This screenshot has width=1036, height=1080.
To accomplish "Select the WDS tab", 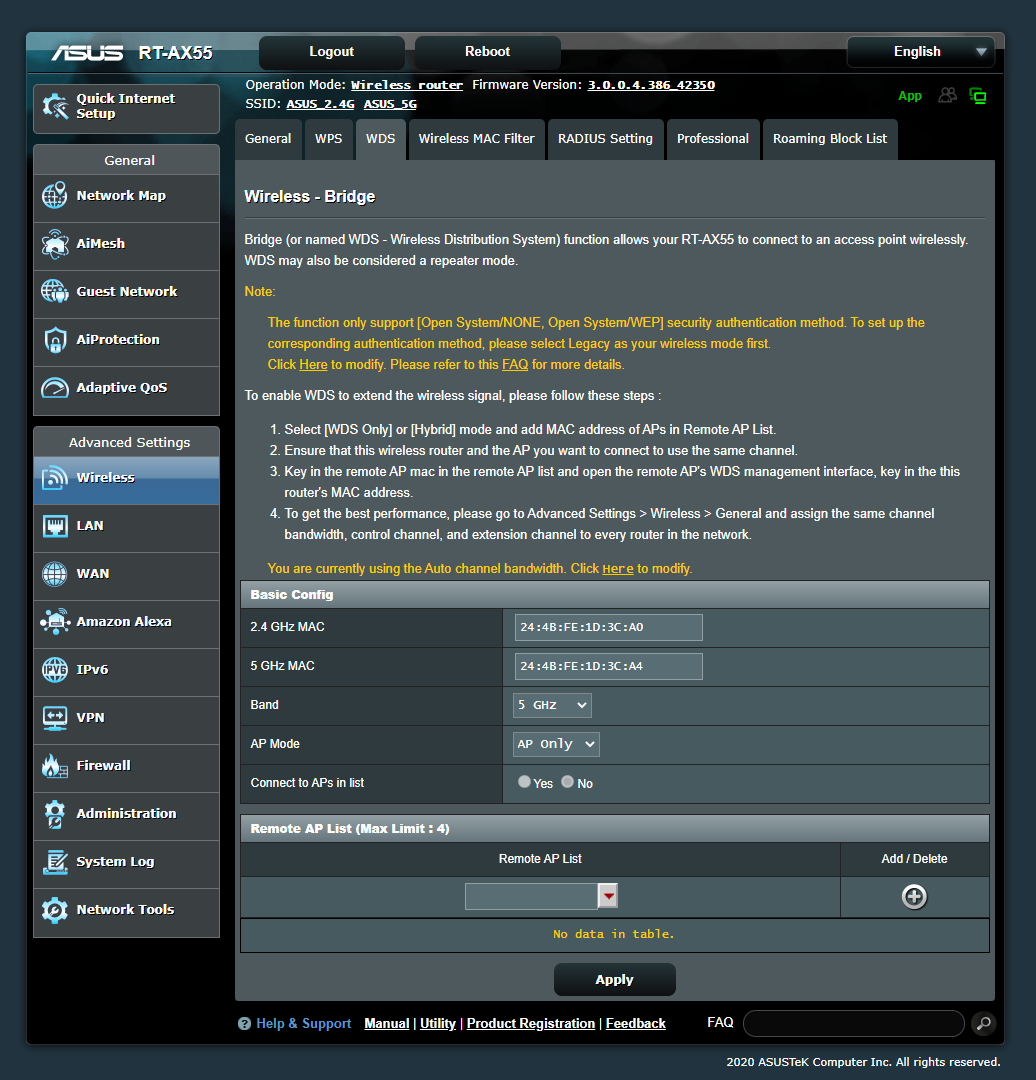I will pyautogui.click(x=380, y=139).
